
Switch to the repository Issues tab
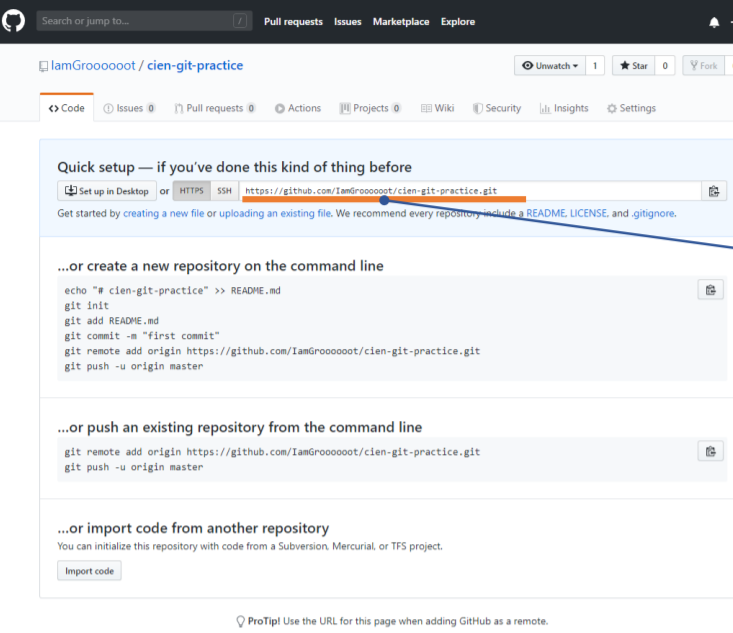pyautogui.click(x=129, y=108)
